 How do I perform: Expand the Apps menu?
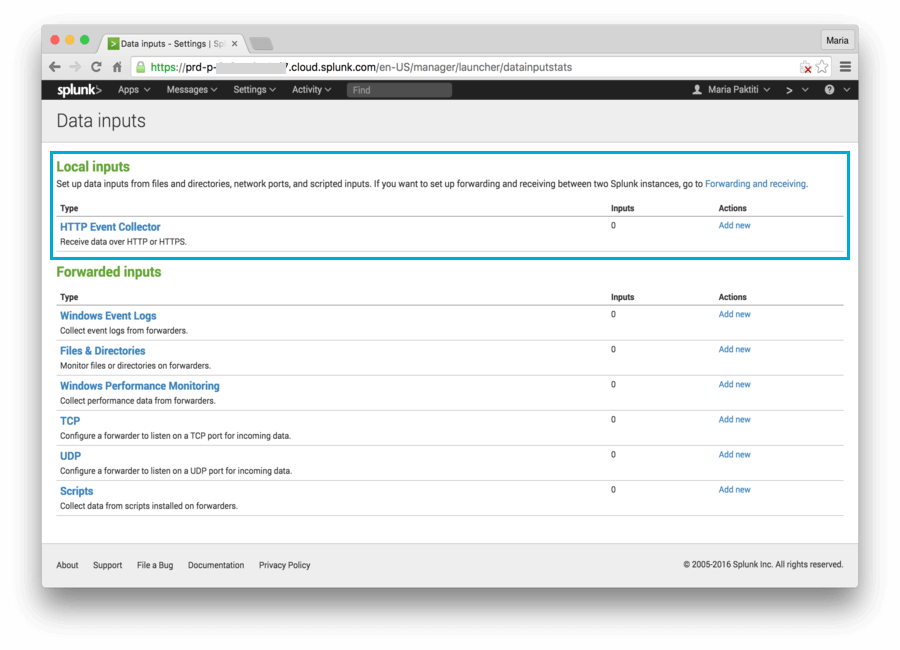click(x=134, y=90)
